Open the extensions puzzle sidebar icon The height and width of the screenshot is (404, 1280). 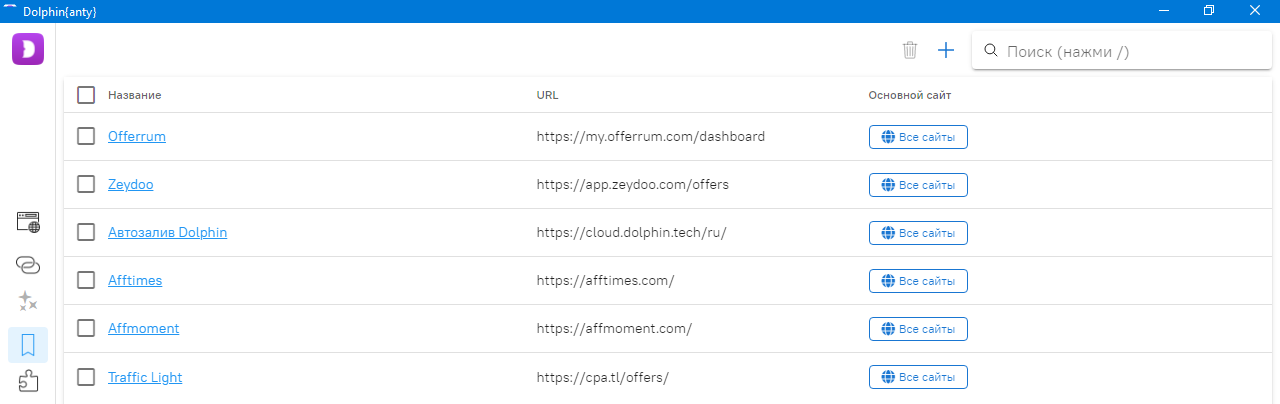pos(28,381)
